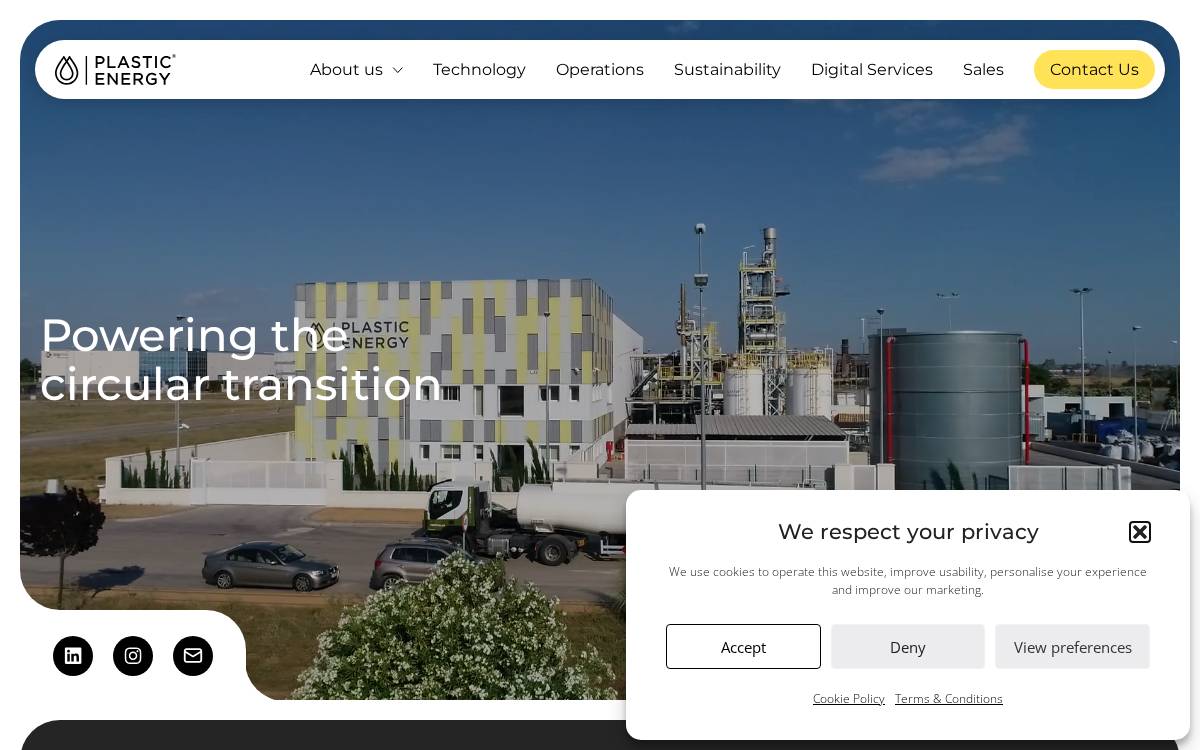Viewport: 1200px width, 750px height.
Task: Go to Operations page
Action: click(600, 70)
